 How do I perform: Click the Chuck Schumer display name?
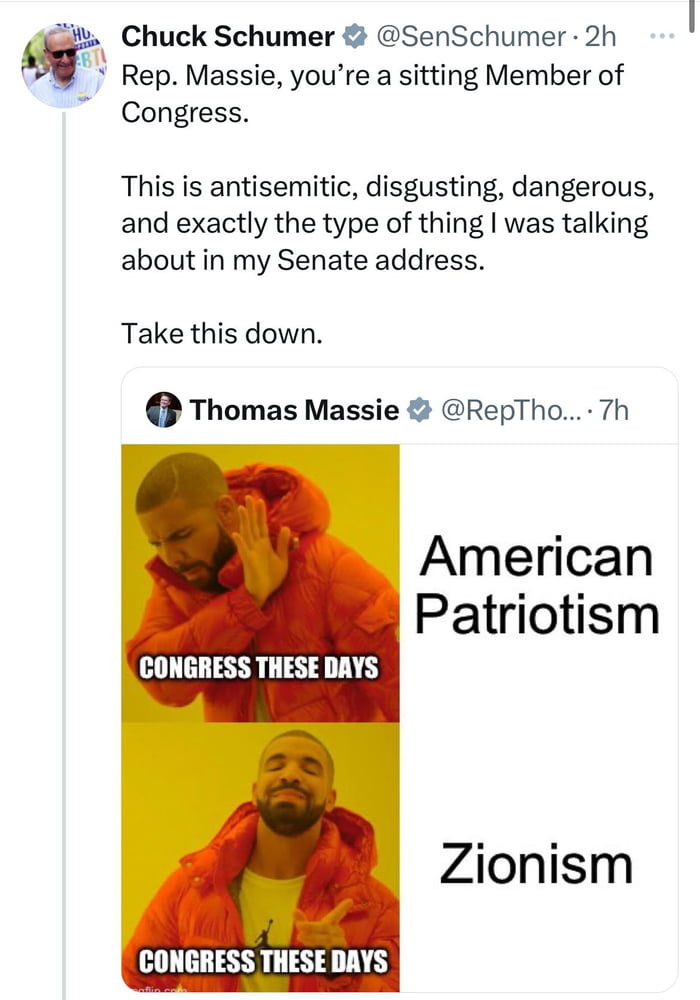point(228,37)
